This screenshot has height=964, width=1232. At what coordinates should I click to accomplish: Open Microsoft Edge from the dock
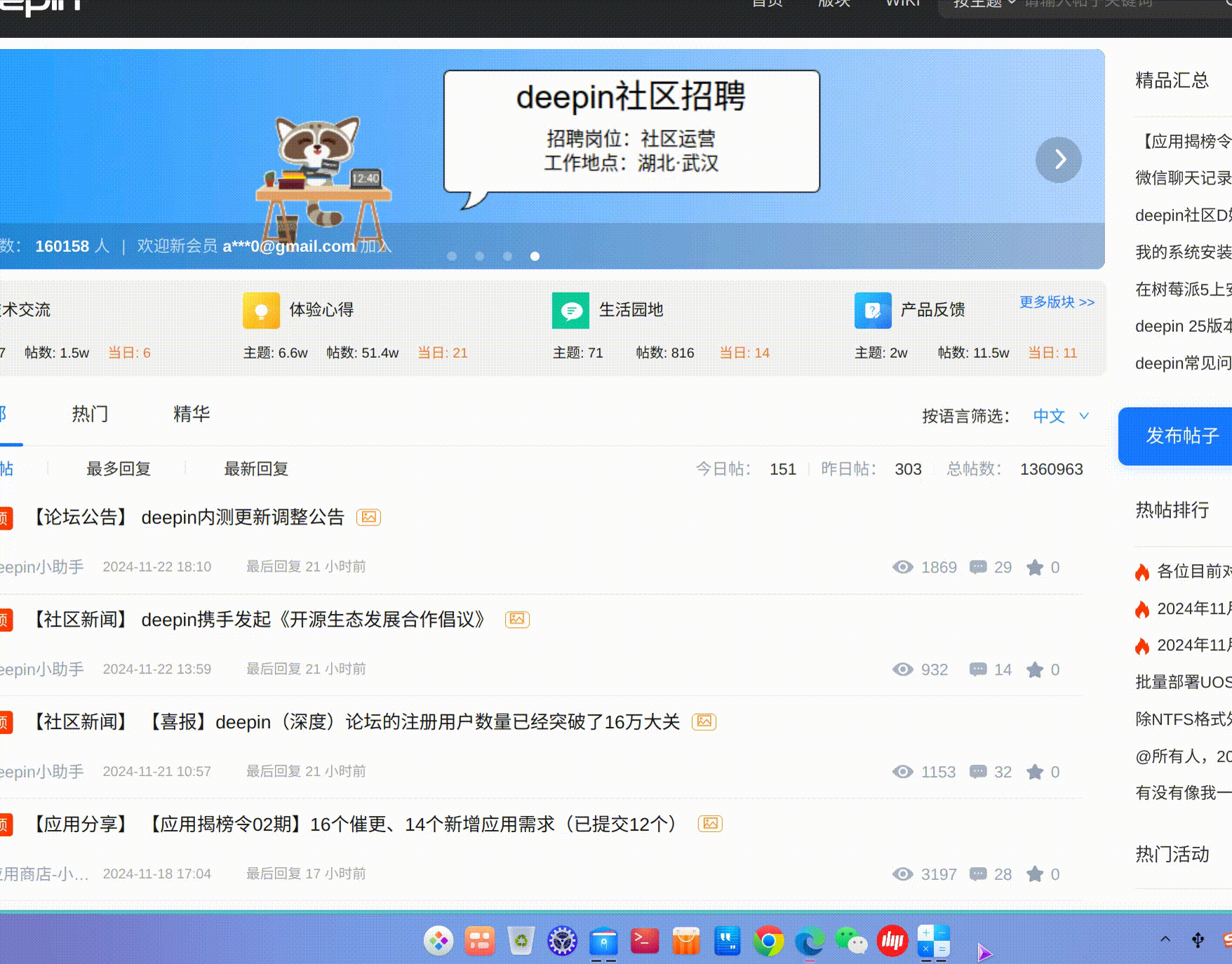810,941
